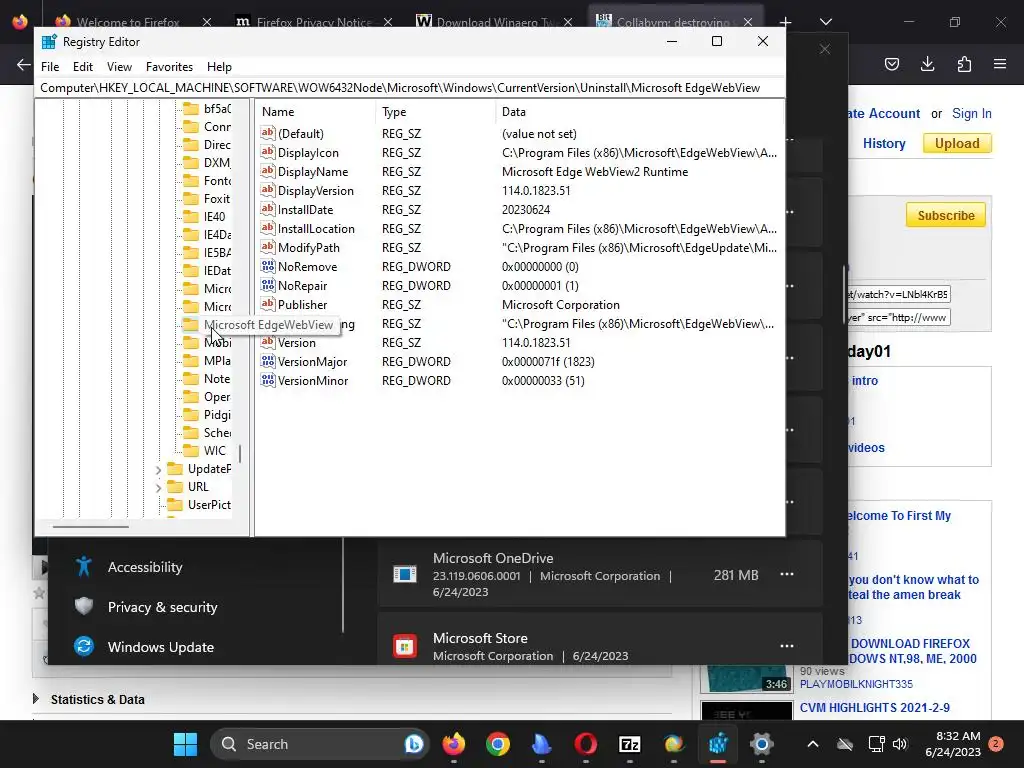Open Firefox downloads panel
This screenshot has width=1024, height=768.
click(x=927, y=64)
